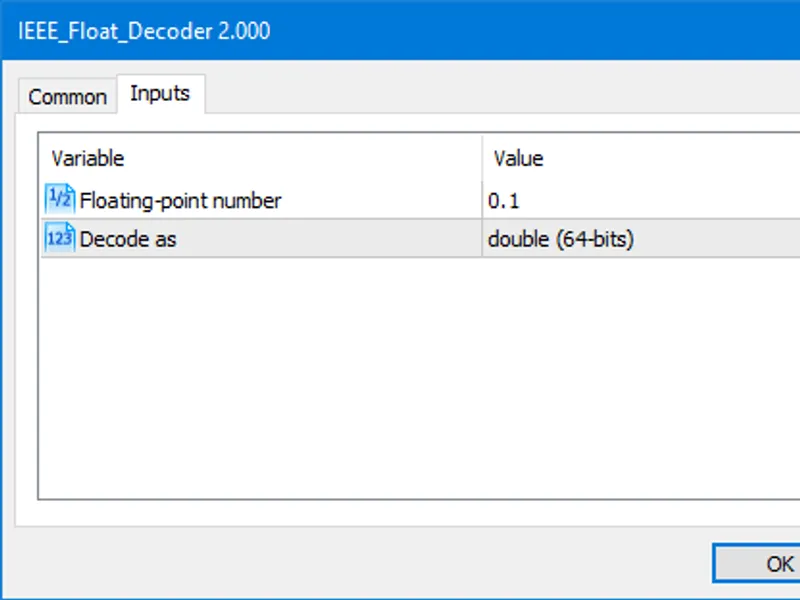Select the Inputs tab
The image size is (800, 600).
click(x=161, y=94)
